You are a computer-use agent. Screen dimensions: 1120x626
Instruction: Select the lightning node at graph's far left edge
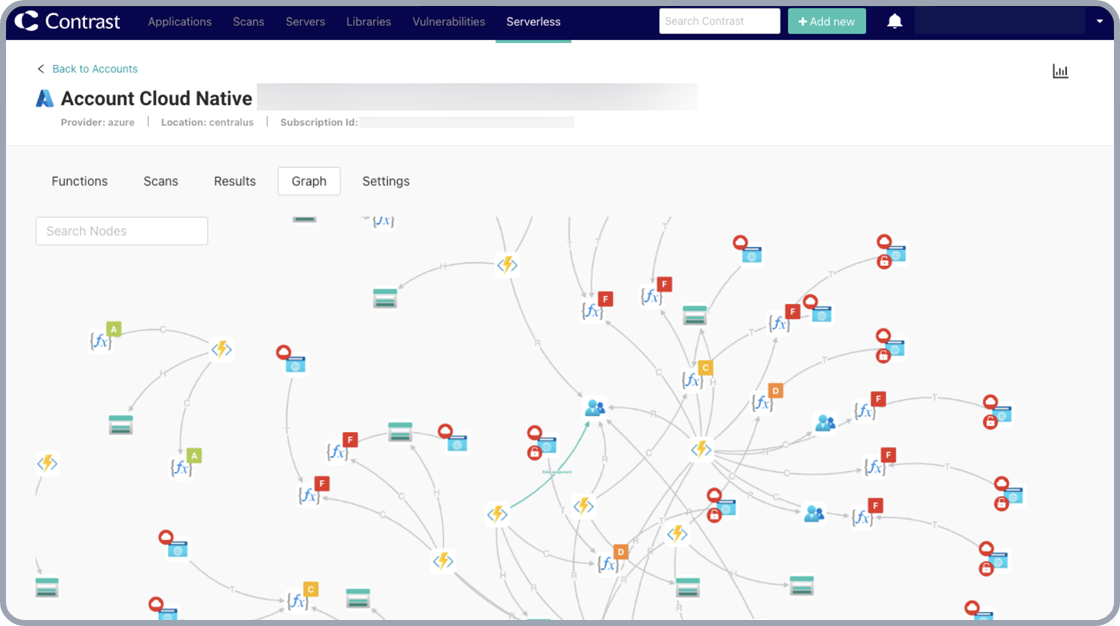(47, 463)
